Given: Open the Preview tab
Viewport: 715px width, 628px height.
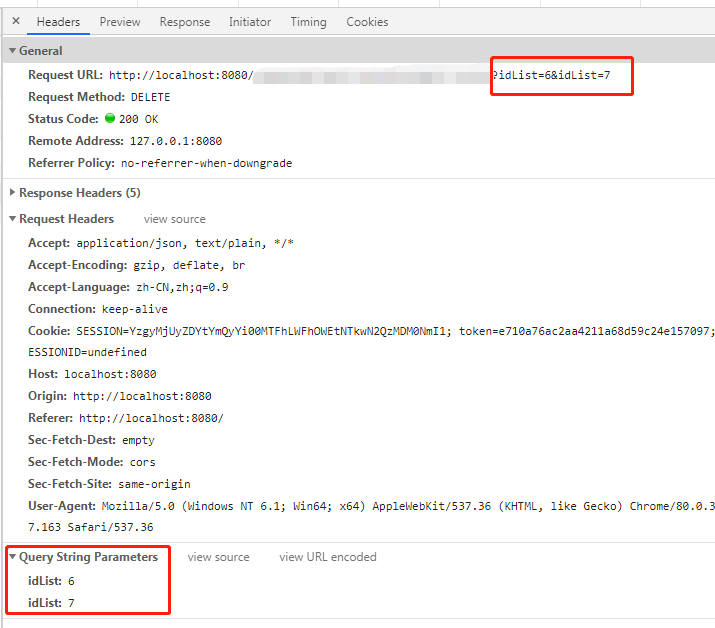Looking at the screenshot, I should (120, 22).
